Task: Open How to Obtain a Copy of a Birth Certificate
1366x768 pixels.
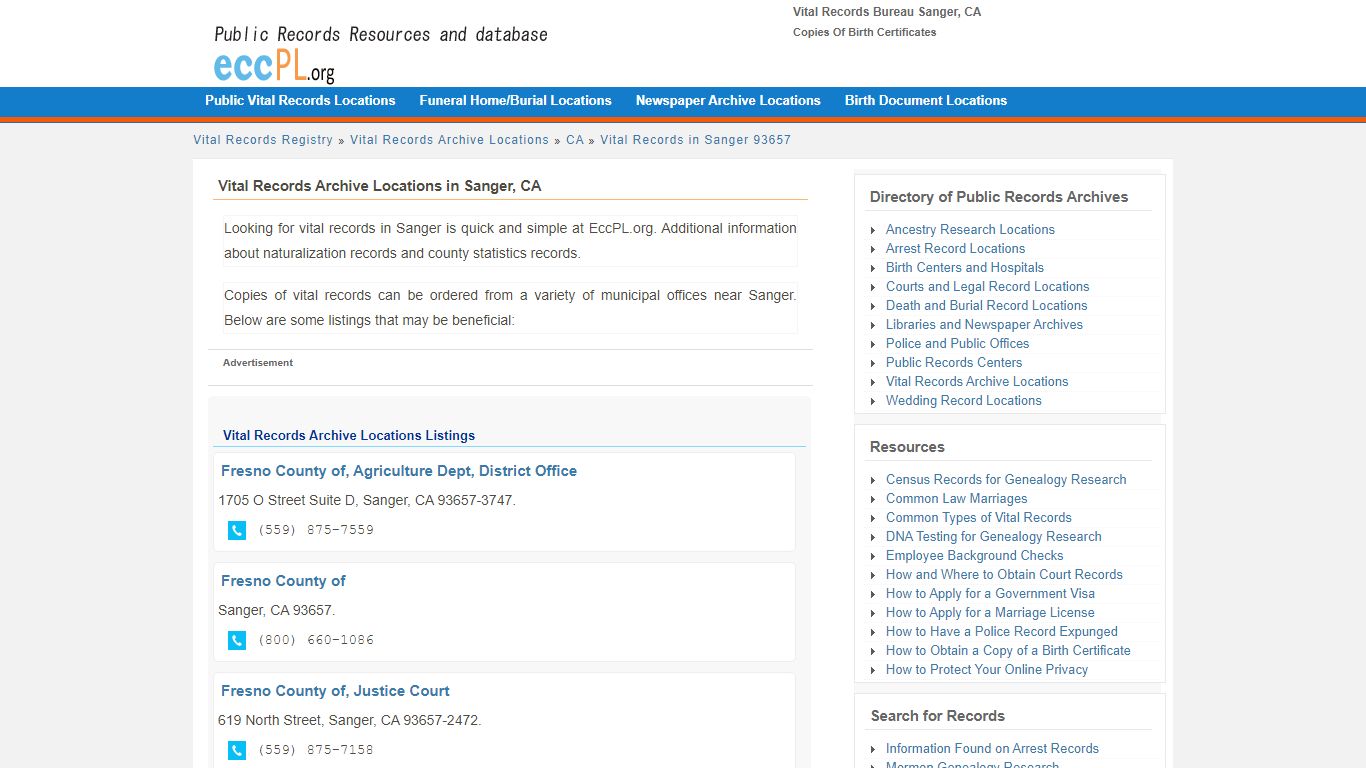Action: click(1008, 650)
